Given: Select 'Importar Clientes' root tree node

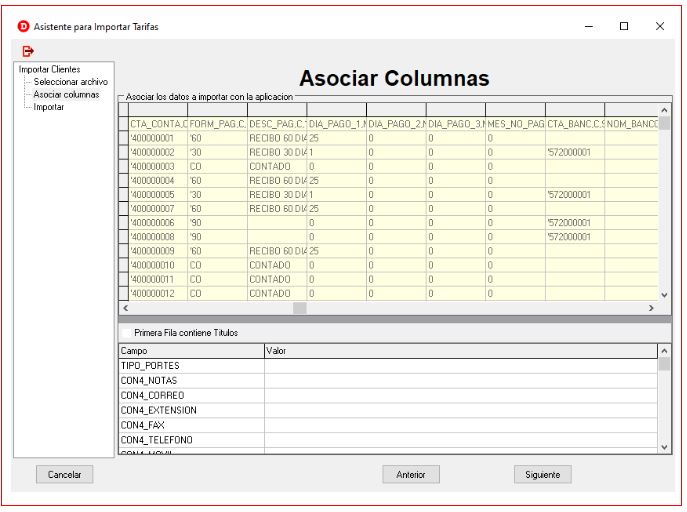Looking at the screenshot, I should click(x=50, y=69).
